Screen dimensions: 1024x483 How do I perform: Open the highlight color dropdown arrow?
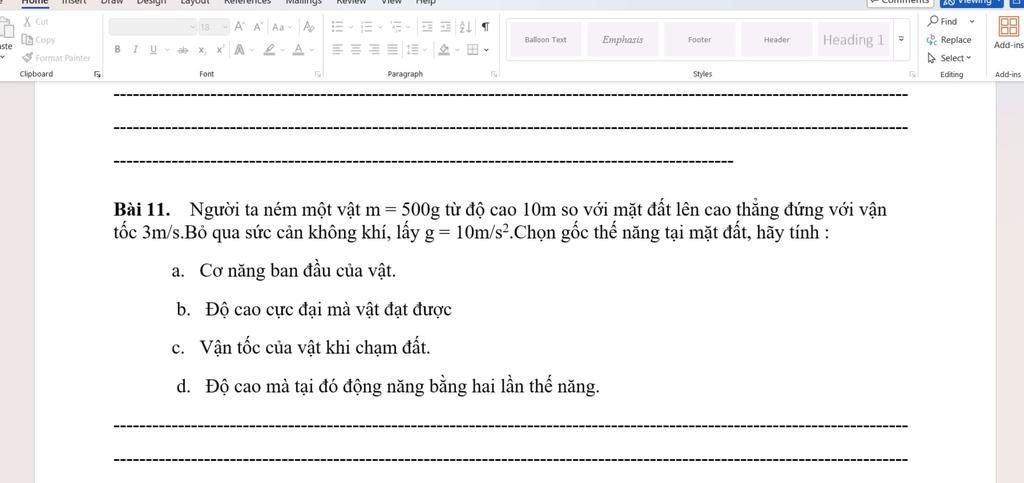282,50
